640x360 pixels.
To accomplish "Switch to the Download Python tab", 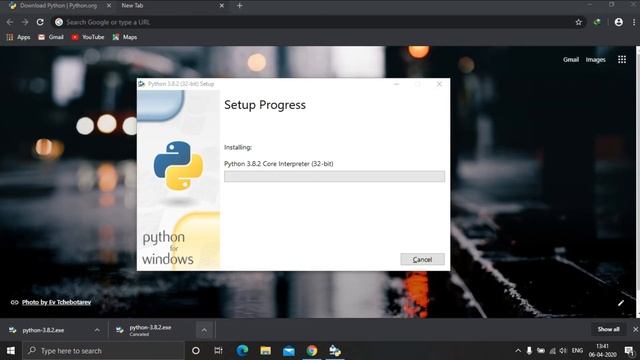I will click(x=58, y=6).
